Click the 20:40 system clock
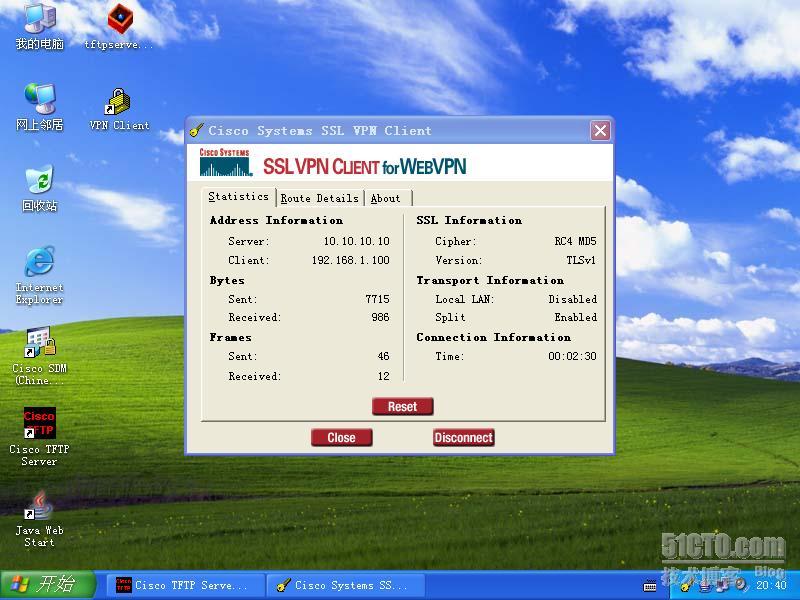This screenshot has width=800, height=600. [771, 585]
